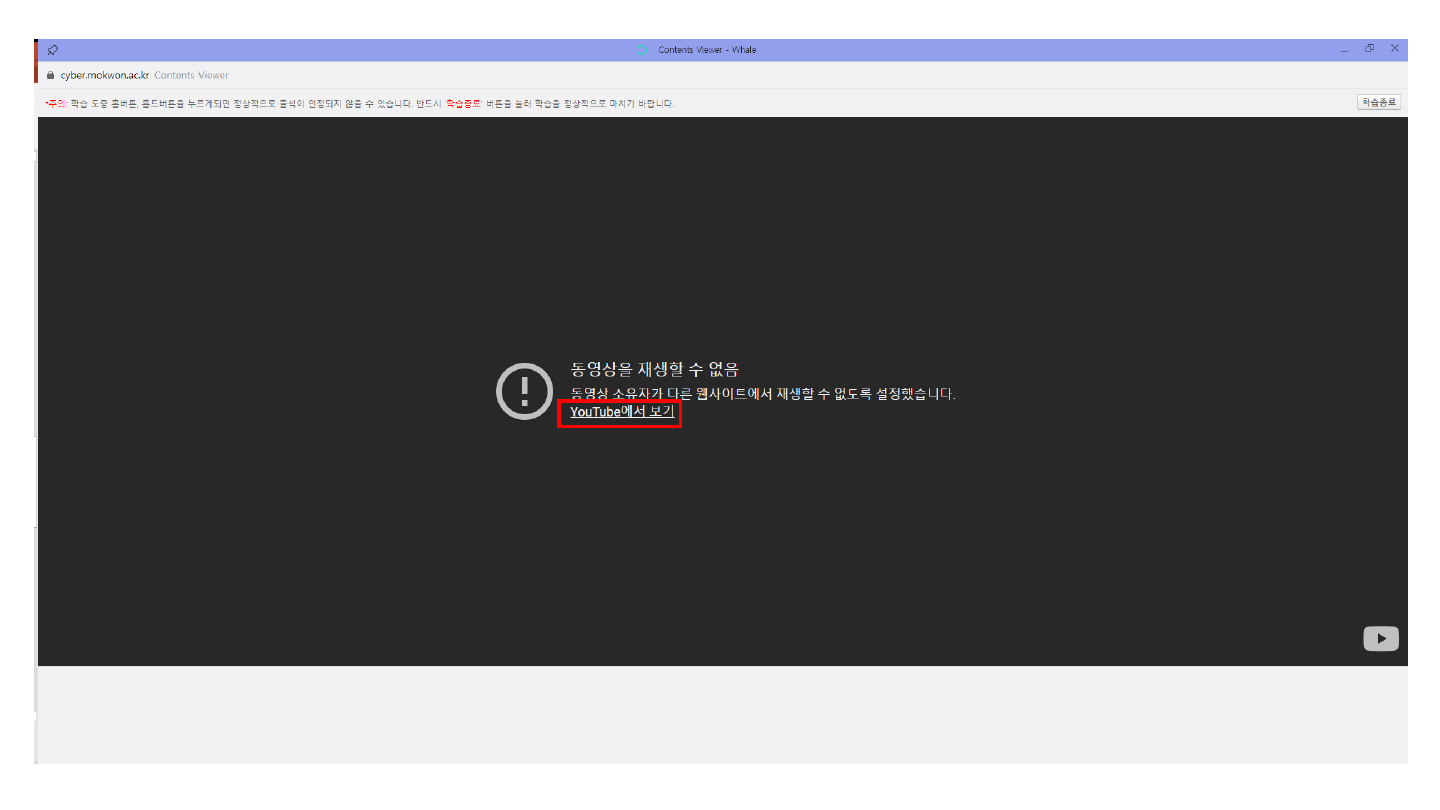Click the cyber.mokwon.ac.kr address text
Screen dimensions: 1440x810
point(104,75)
